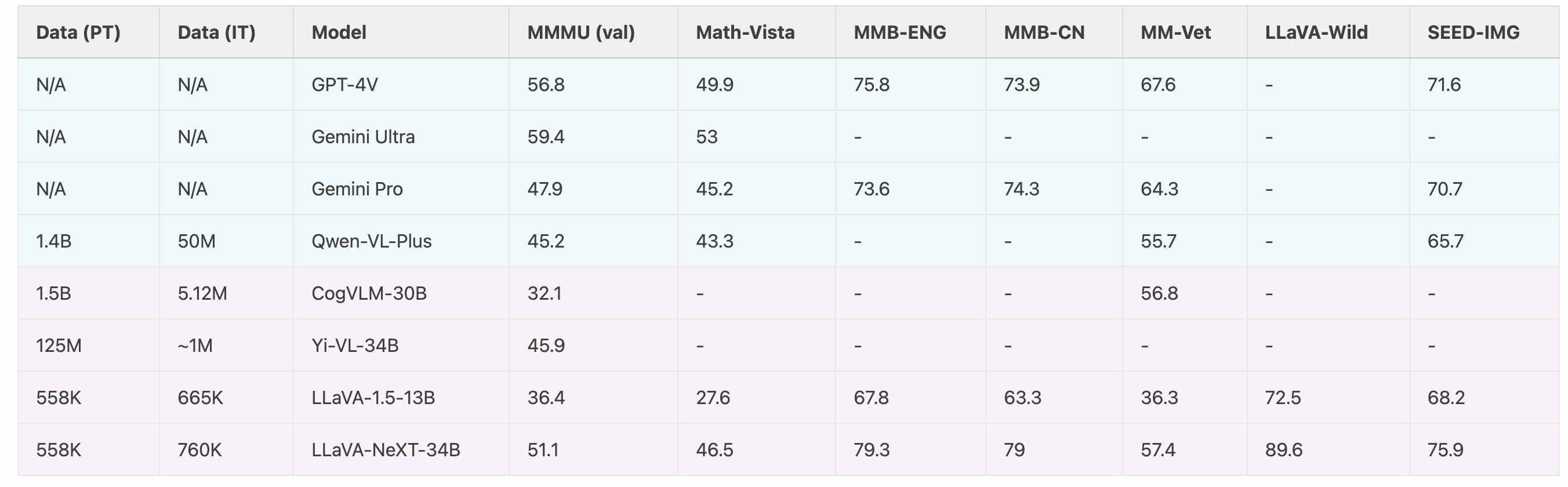Screen dimensions: 1568x487
Task: Select the SEED-IMG column header
Action: click(1473, 32)
